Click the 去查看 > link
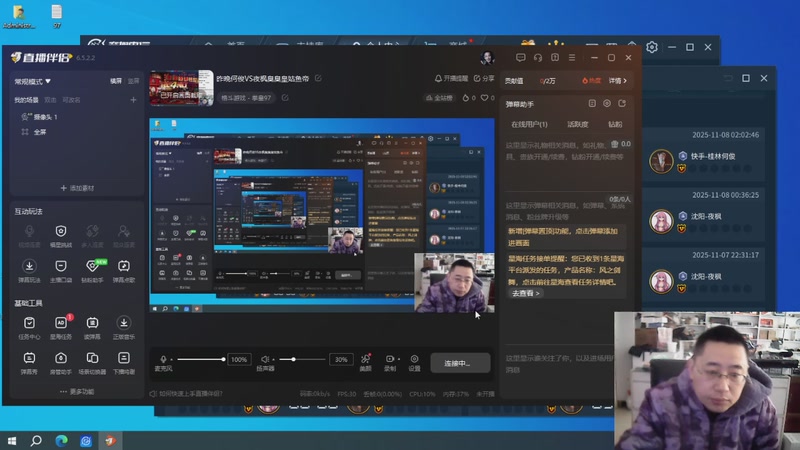Screen dimensions: 800x450 click(x=526, y=293)
